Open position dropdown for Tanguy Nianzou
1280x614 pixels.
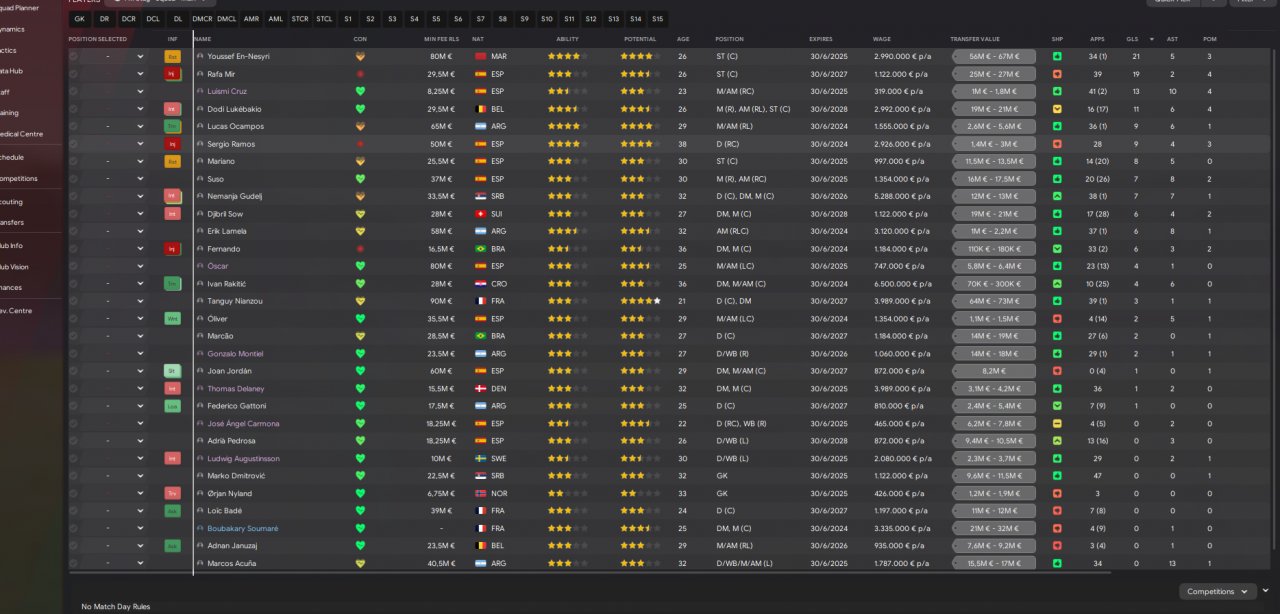tap(140, 301)
